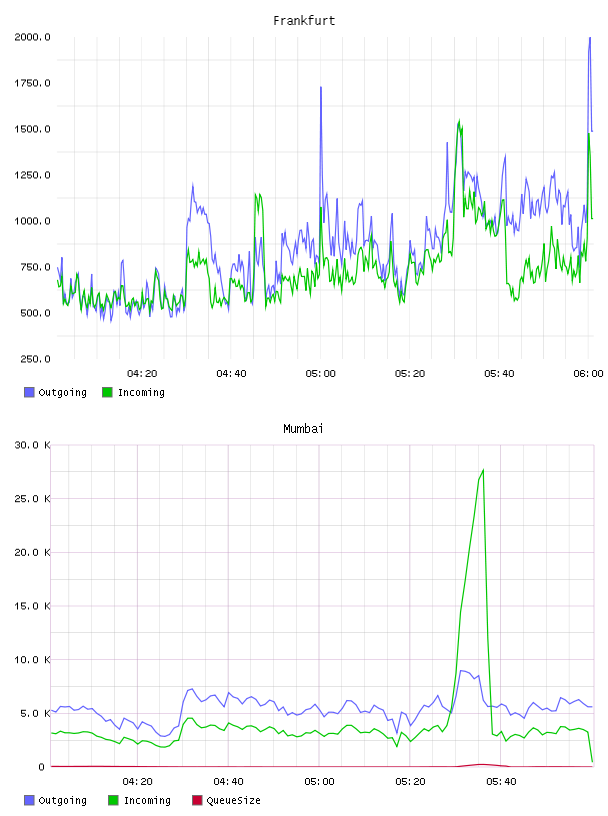This screenshot has height=816, width=608.
Task: Click the Incoming label in Mumbai legend
Action: pyautogui.click(x=147, y=801)
